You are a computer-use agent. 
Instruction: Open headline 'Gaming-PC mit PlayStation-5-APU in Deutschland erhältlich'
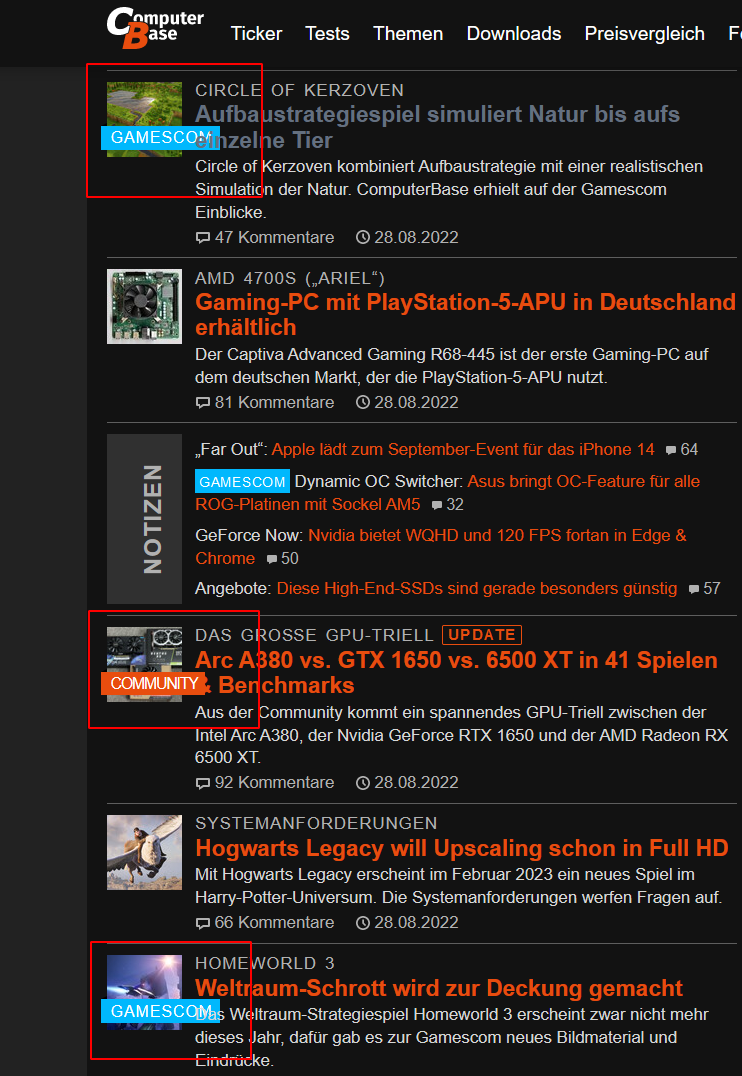465,314
